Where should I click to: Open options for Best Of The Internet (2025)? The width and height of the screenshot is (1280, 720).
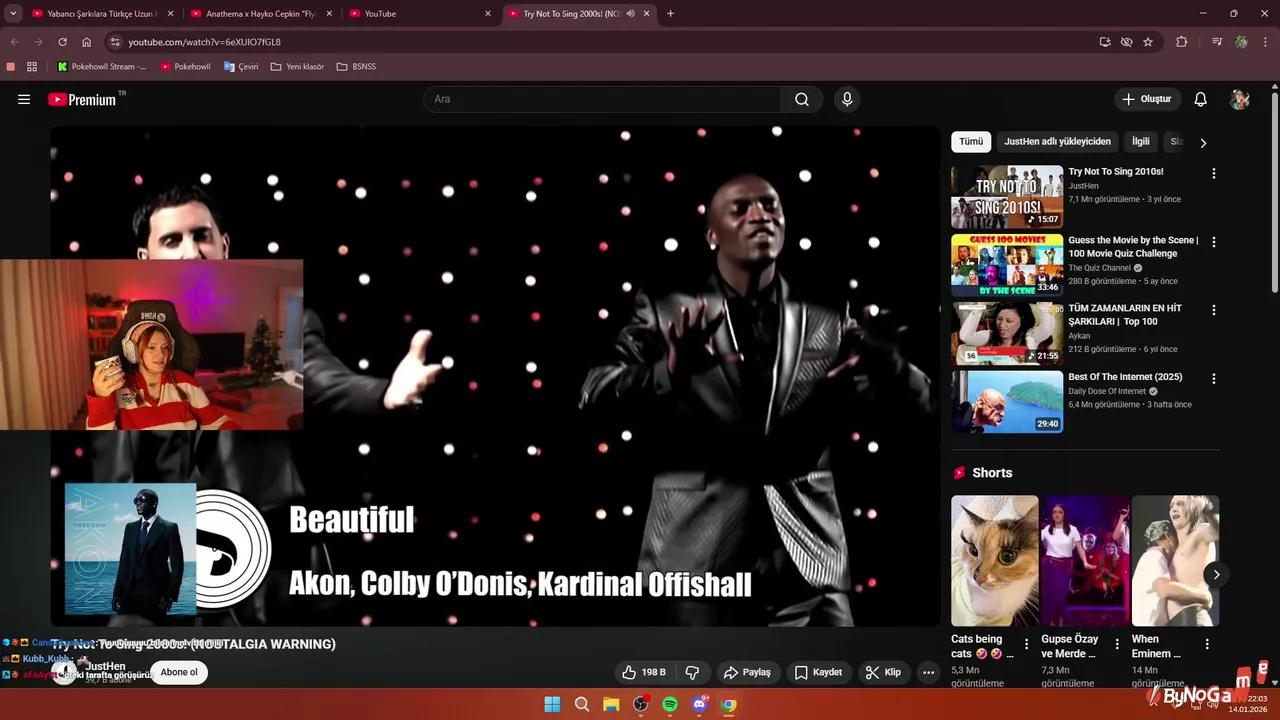click(1214, 379)
